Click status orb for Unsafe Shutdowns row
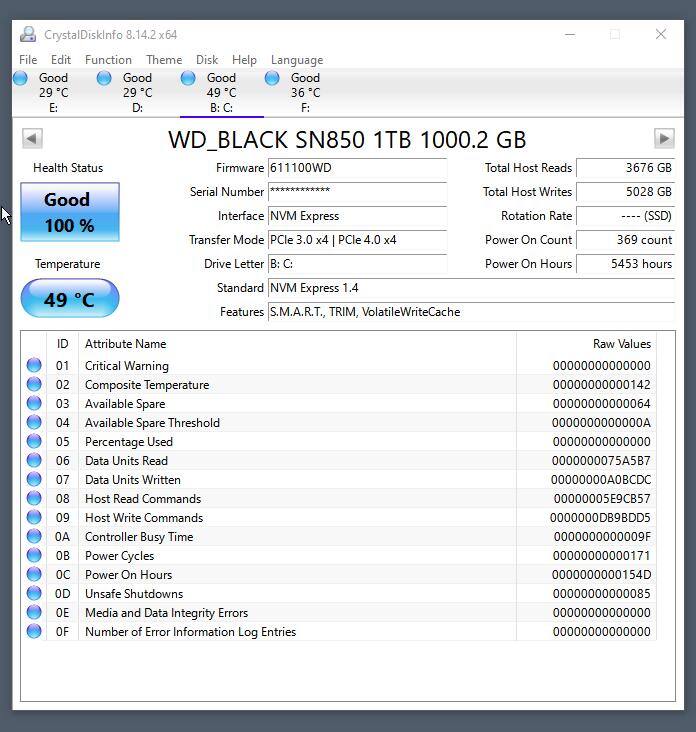Viewport: 696px width, 732px height. (34, 593)
